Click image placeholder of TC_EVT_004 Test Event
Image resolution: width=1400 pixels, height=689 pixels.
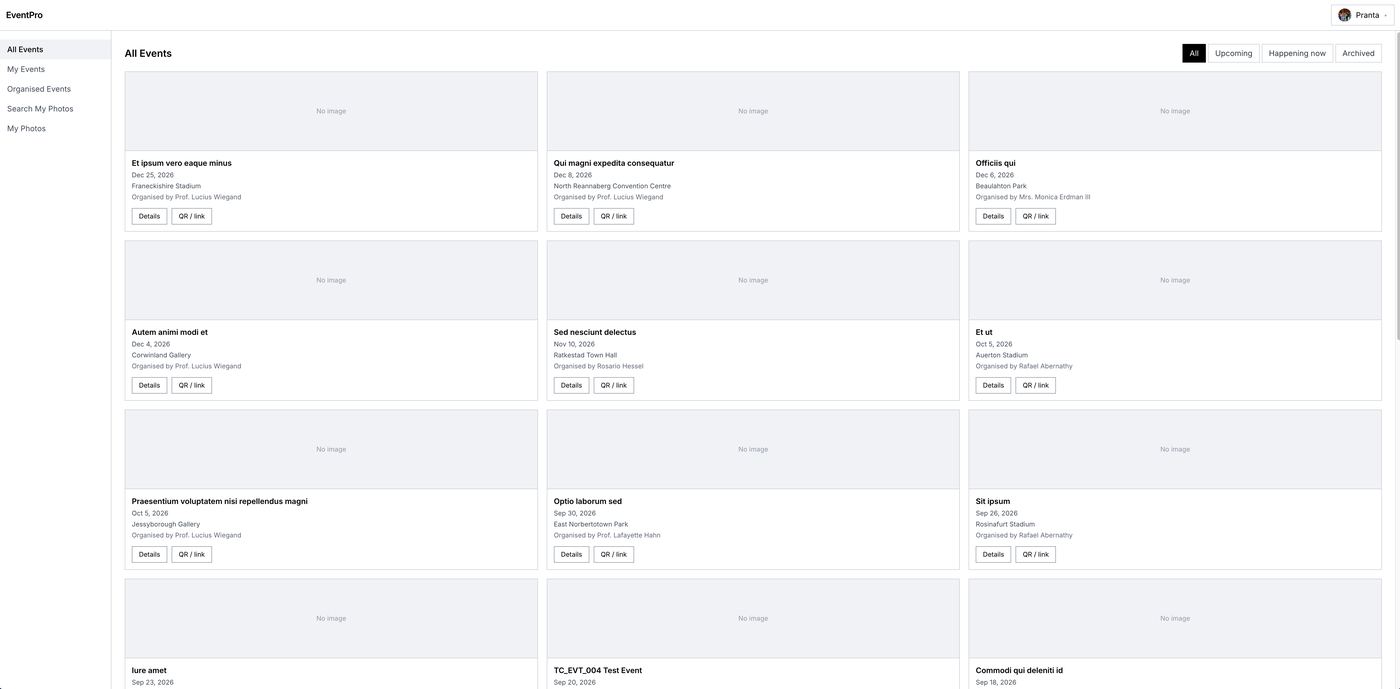tap(753, 618)
